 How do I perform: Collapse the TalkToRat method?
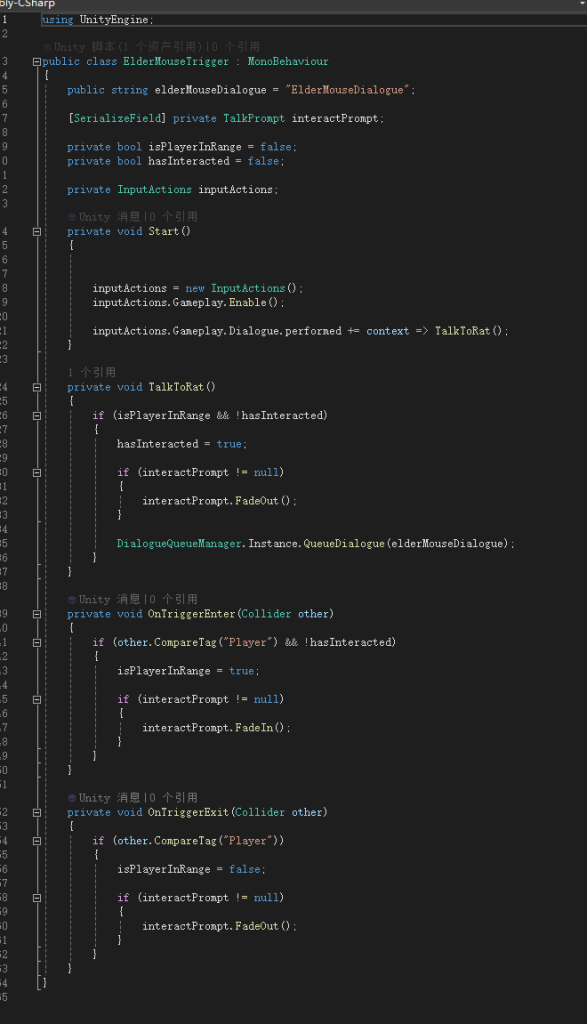tap(37, 387)
